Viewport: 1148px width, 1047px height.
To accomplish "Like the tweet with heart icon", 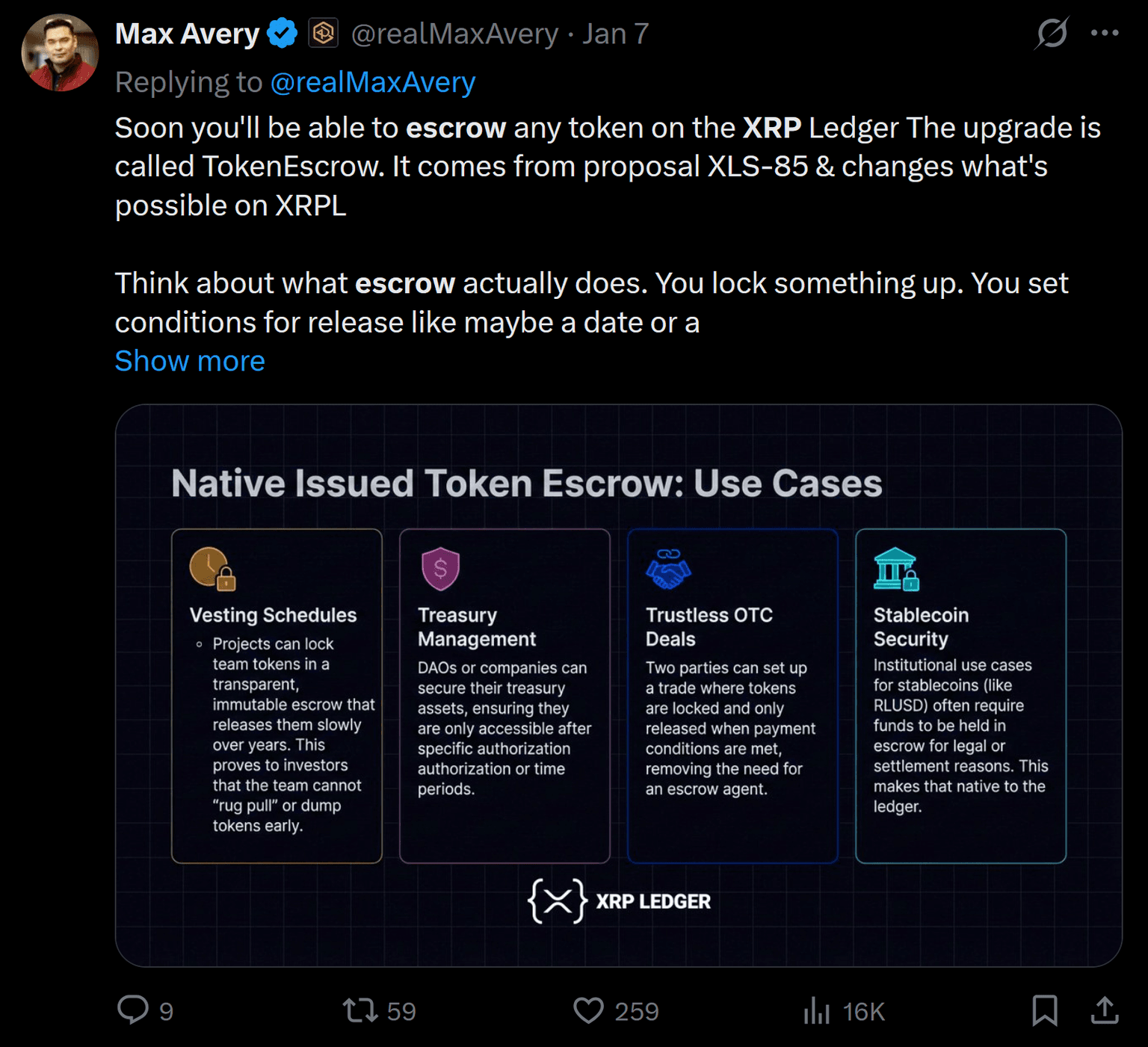I will 588,1010.
